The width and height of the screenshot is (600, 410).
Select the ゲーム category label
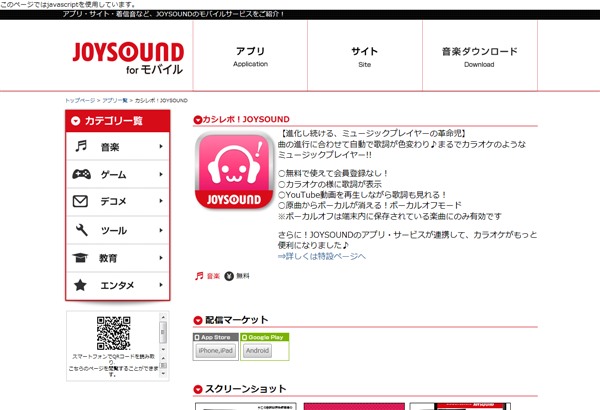113,175
